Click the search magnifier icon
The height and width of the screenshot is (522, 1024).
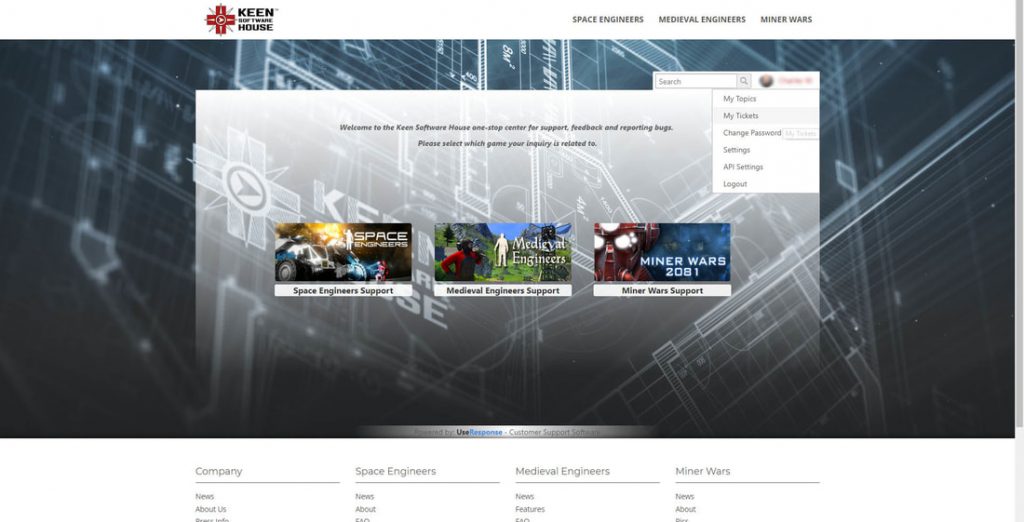[744, 81]
